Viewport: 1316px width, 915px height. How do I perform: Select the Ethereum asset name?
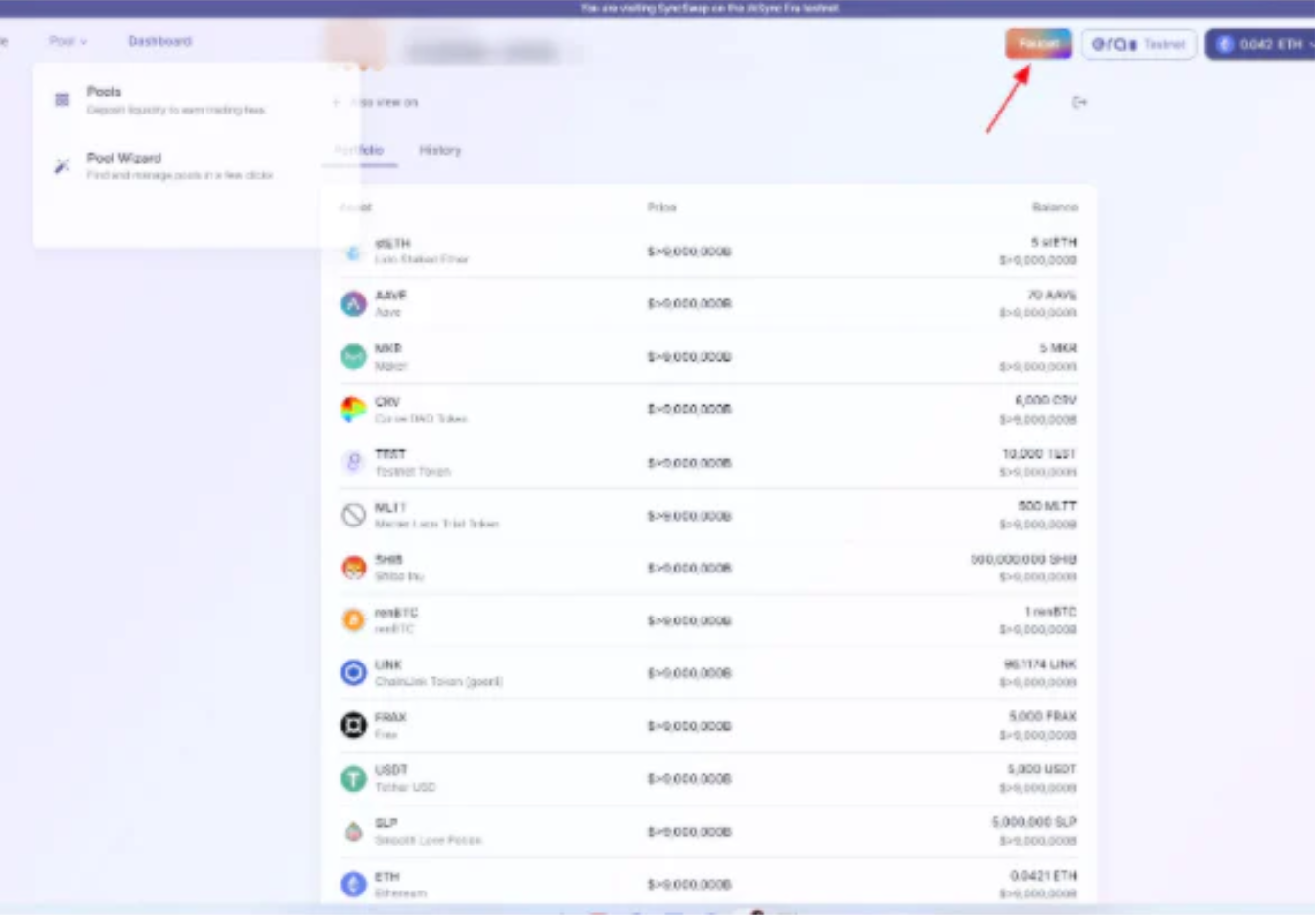click(x=400, y=893)
